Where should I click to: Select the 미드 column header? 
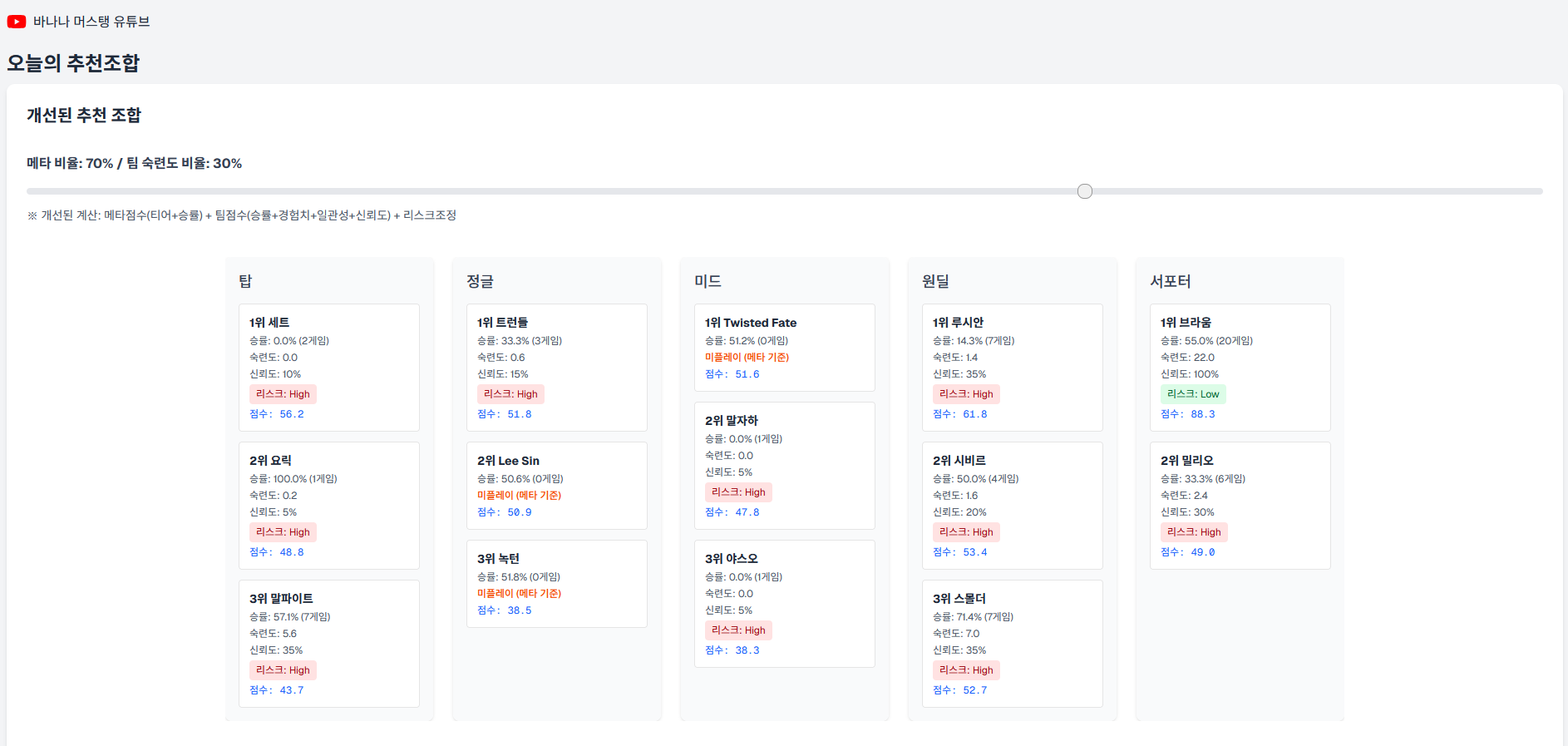point(708,281)
